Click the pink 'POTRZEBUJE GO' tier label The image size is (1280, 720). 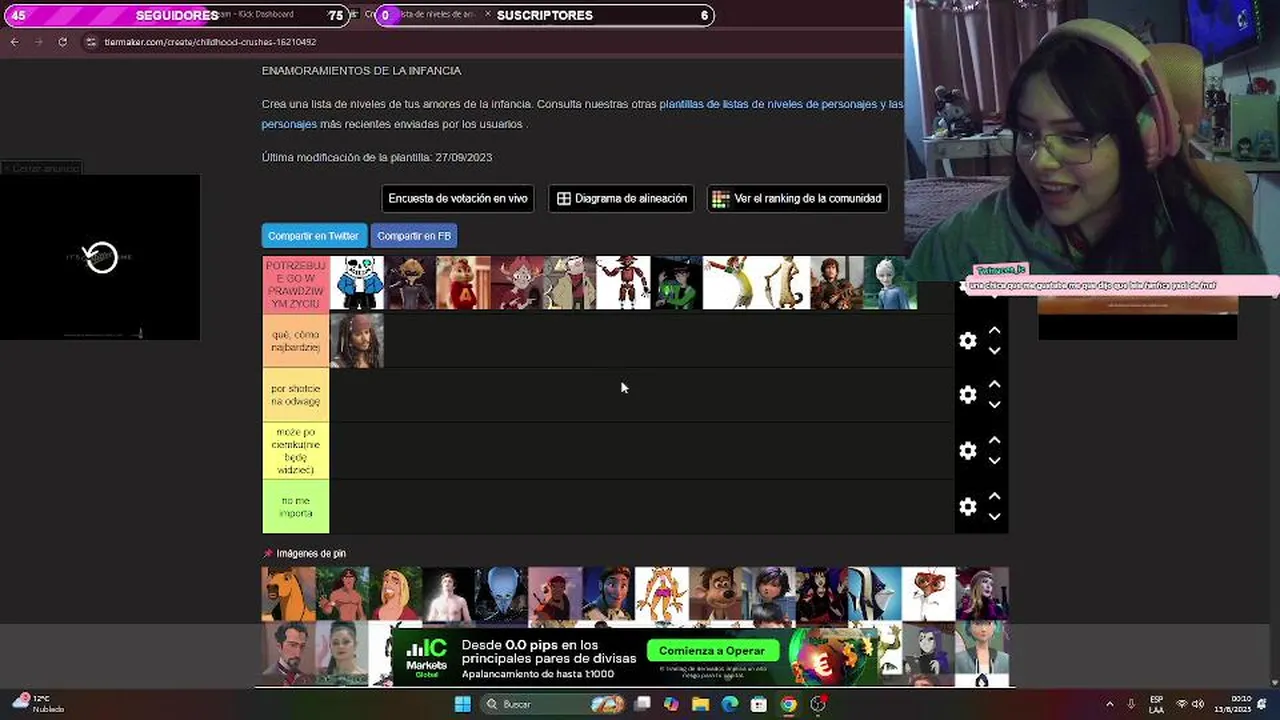(x=295, y=284)
